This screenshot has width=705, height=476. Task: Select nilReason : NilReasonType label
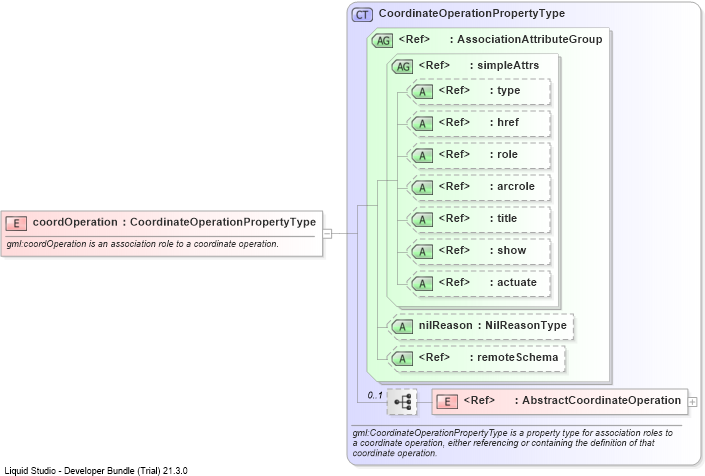click(492, 325)
